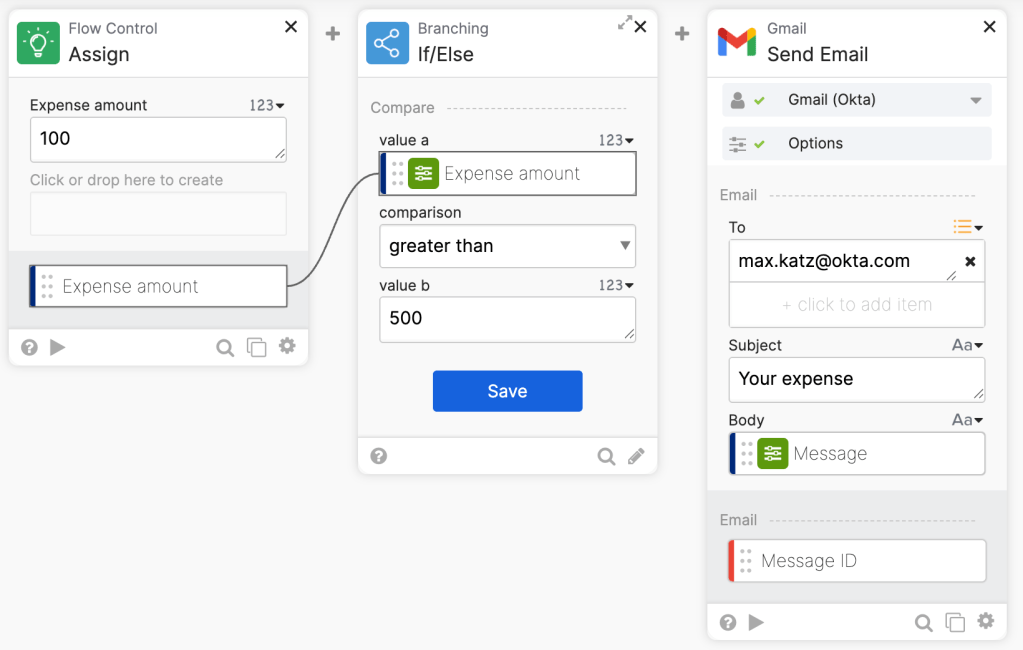Click the Gmail logo icon
1023x650 pixels.
coord(737,43)
